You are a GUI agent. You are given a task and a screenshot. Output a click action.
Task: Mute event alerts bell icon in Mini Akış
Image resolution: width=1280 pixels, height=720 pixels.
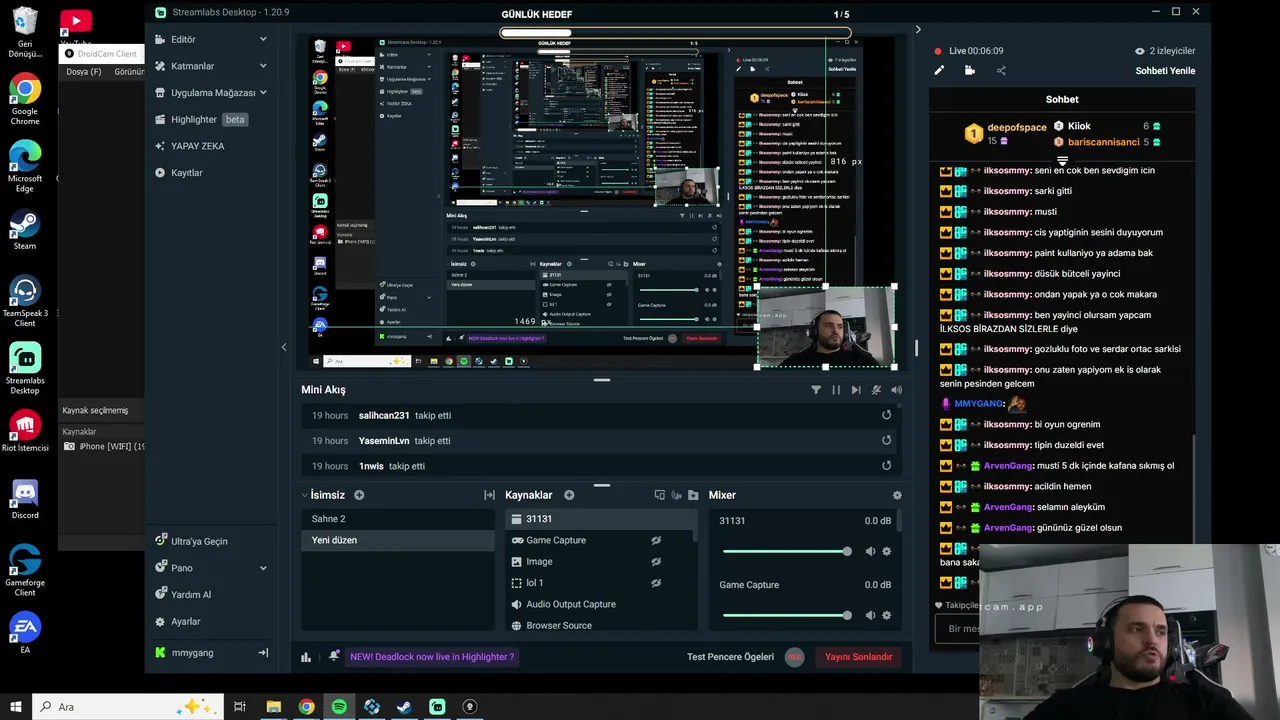click(x=876, y=390)
